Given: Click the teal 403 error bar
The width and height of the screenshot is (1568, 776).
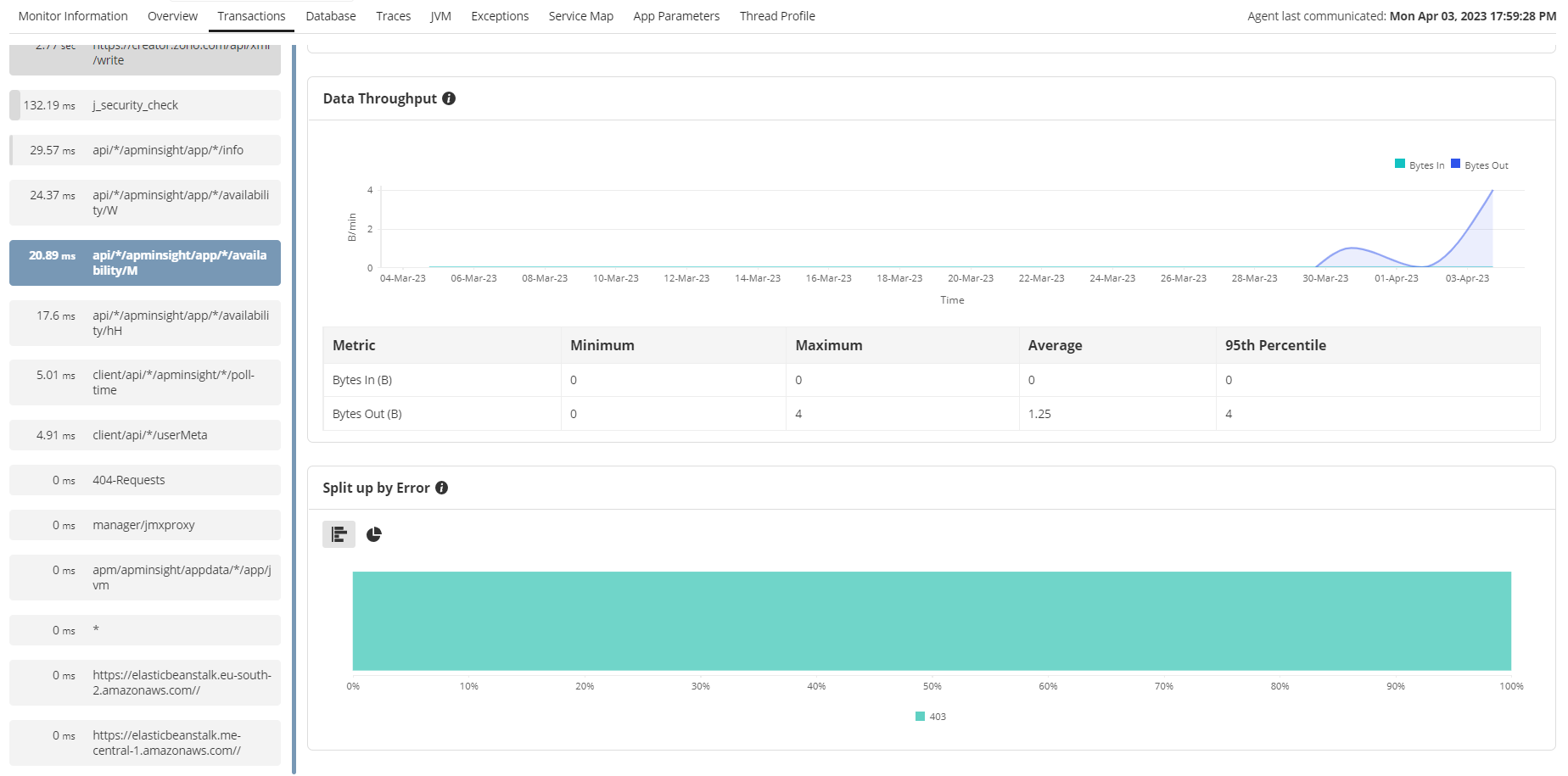Looking at the screenshot, I should point(931,621).
